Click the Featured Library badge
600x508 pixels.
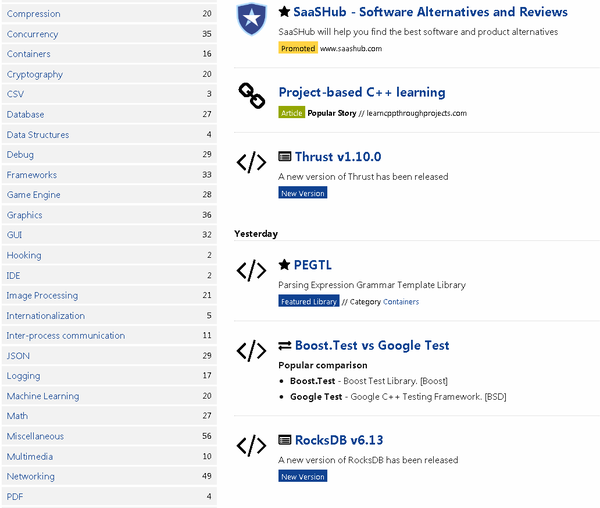(308, 301)
